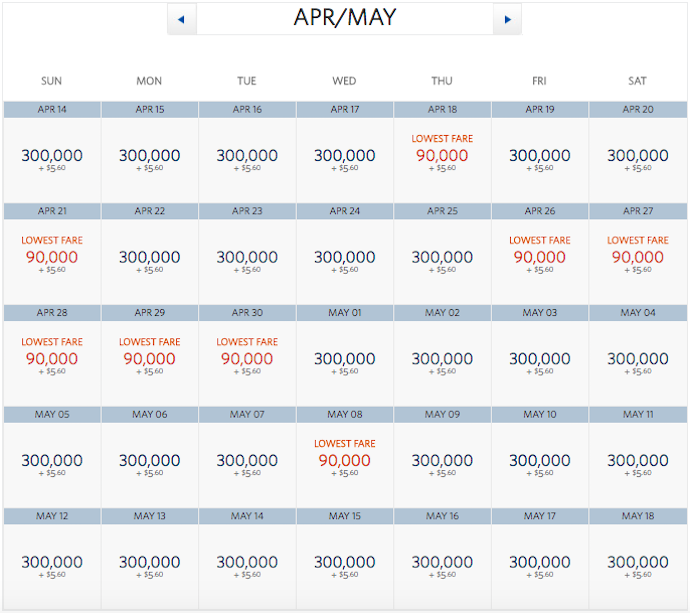The height and width of the screenshot is (613, 690).
Task: Advance to next month with right arrow
Action: point(507,19)
